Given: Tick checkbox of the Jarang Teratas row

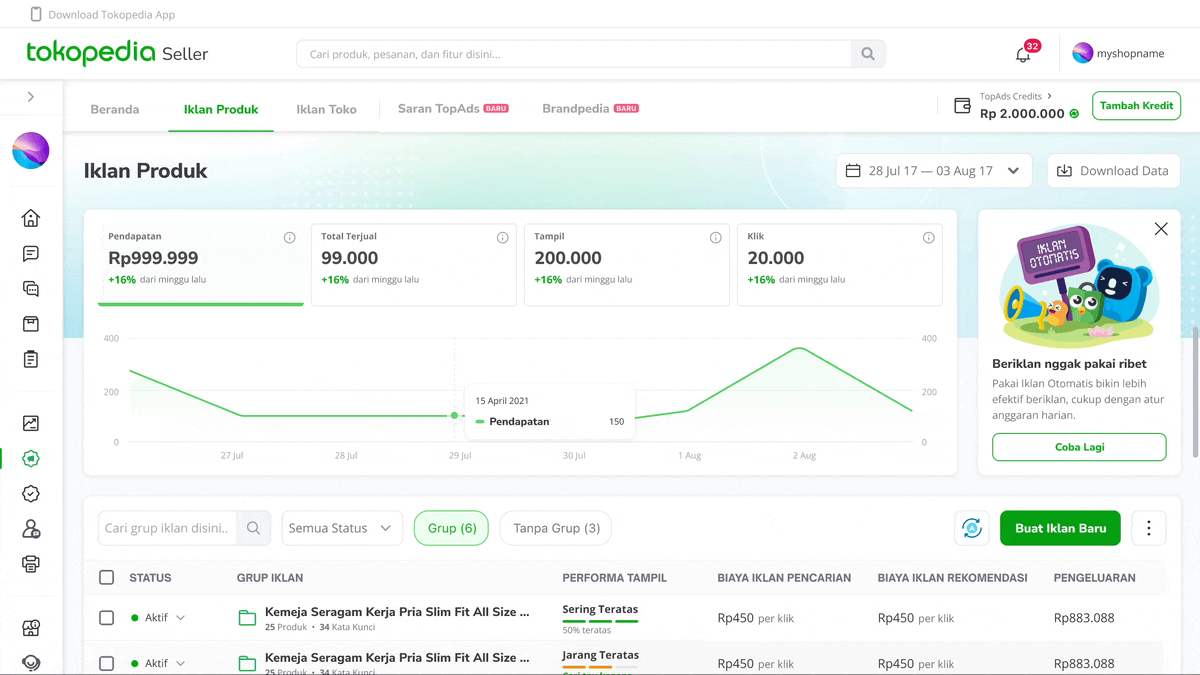Looking at the screenshot, I should [107, 663].
